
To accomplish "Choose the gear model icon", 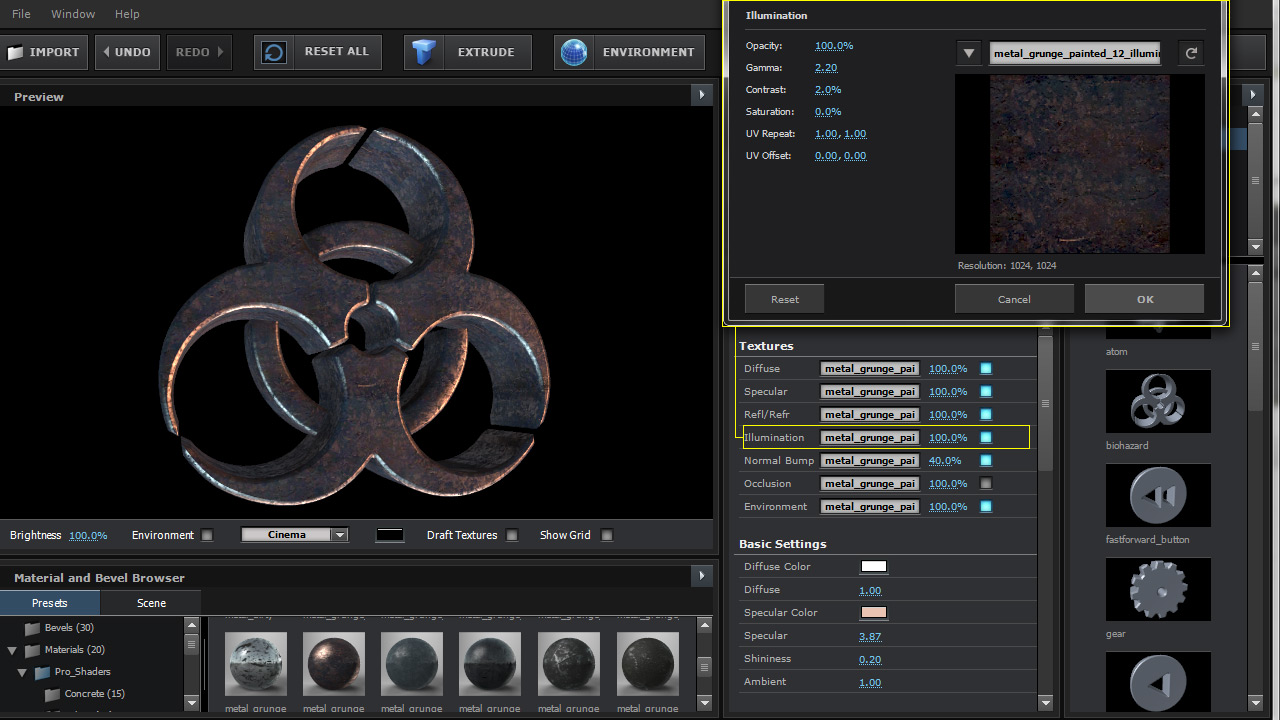I will pyautogui.click(x=1158, y=590).
